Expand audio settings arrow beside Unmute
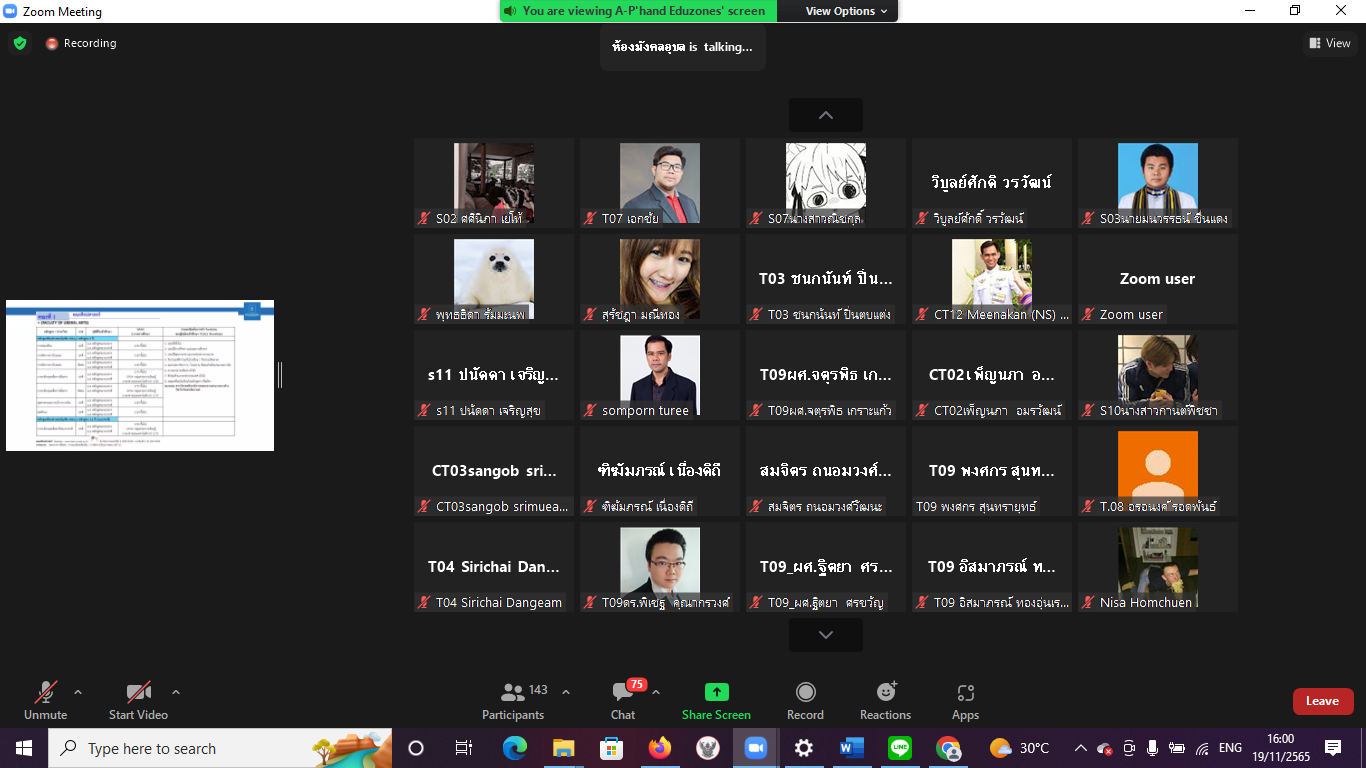1366x768 pixels. (x=78, y=692)
